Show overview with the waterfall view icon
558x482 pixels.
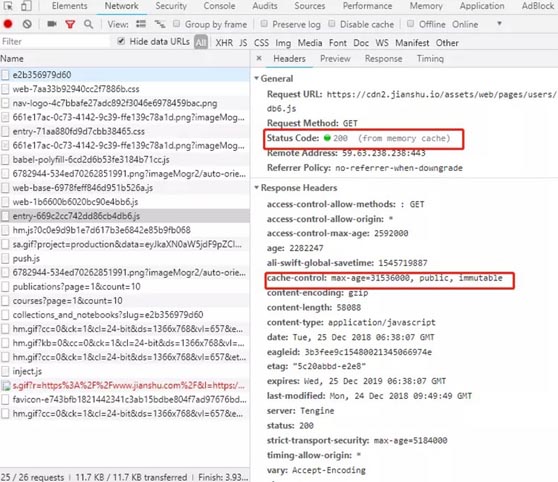160,24
